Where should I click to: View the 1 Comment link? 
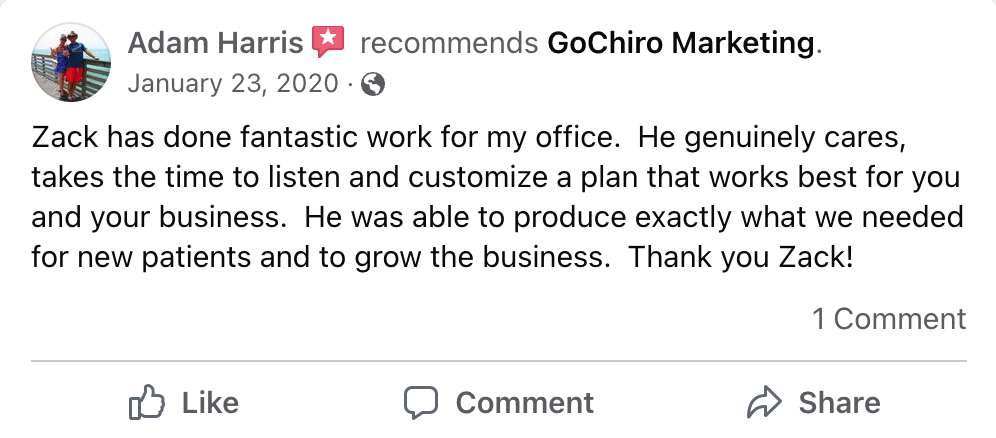tap(889, 319)
